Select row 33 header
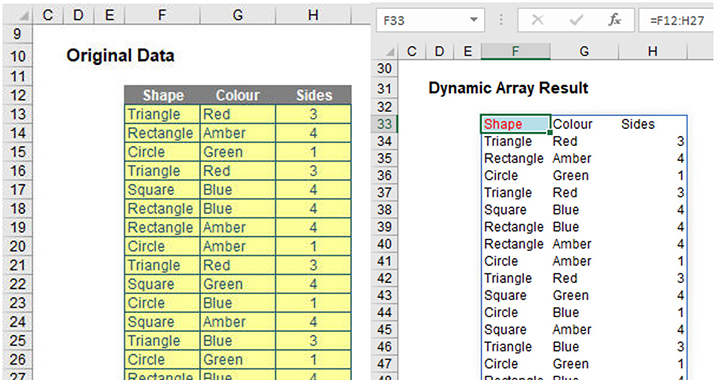 click(384, 124)
